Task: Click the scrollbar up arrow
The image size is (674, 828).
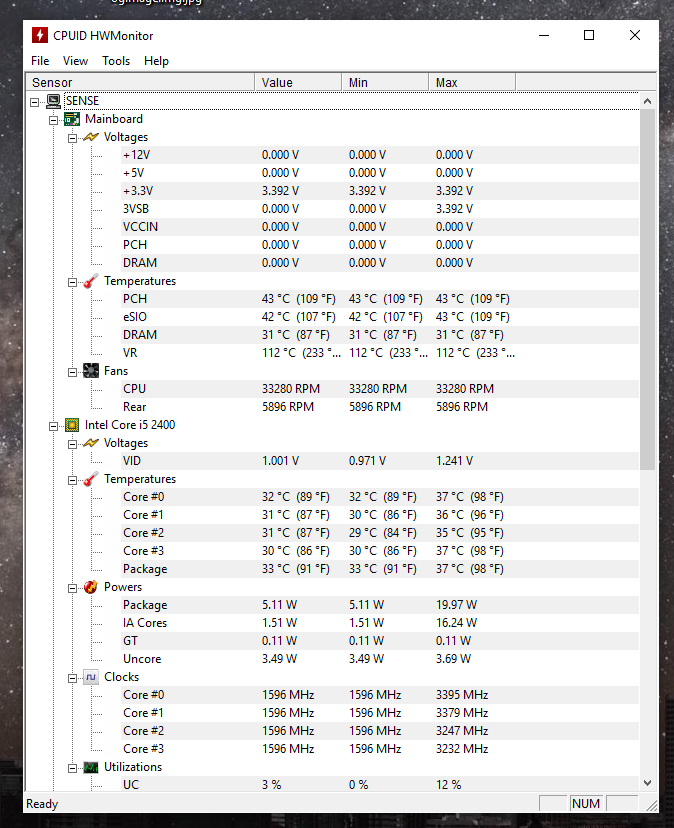Action: point(648,101)
